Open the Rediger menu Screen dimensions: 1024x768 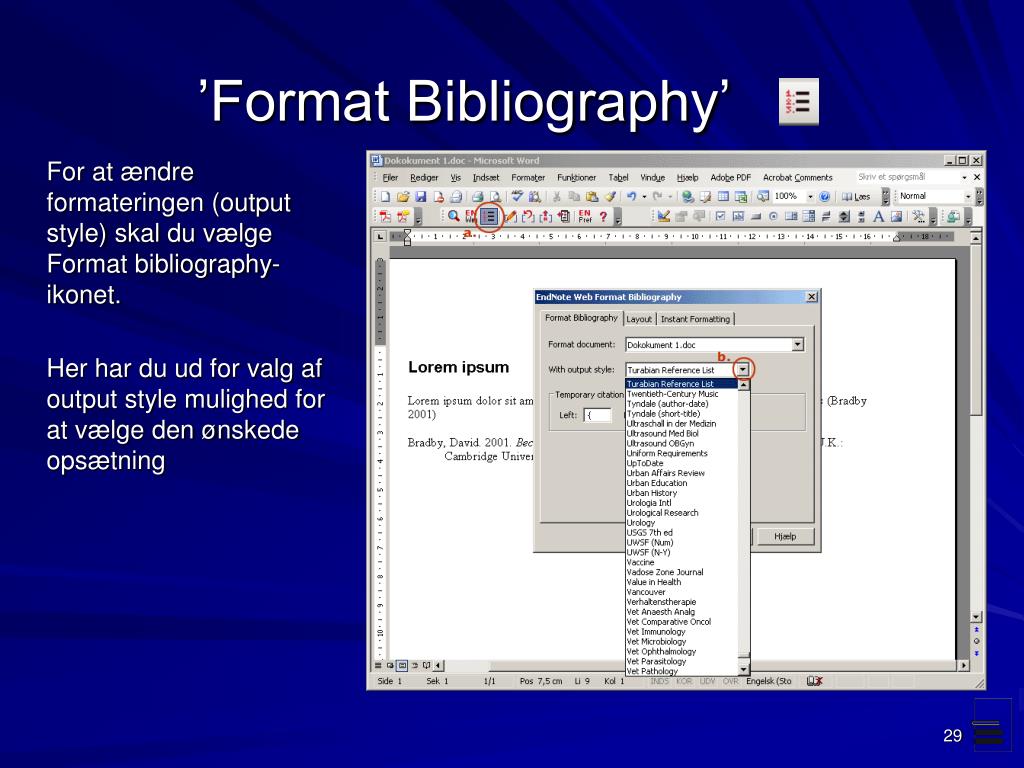pyautogui.click(x=424, y=177)
